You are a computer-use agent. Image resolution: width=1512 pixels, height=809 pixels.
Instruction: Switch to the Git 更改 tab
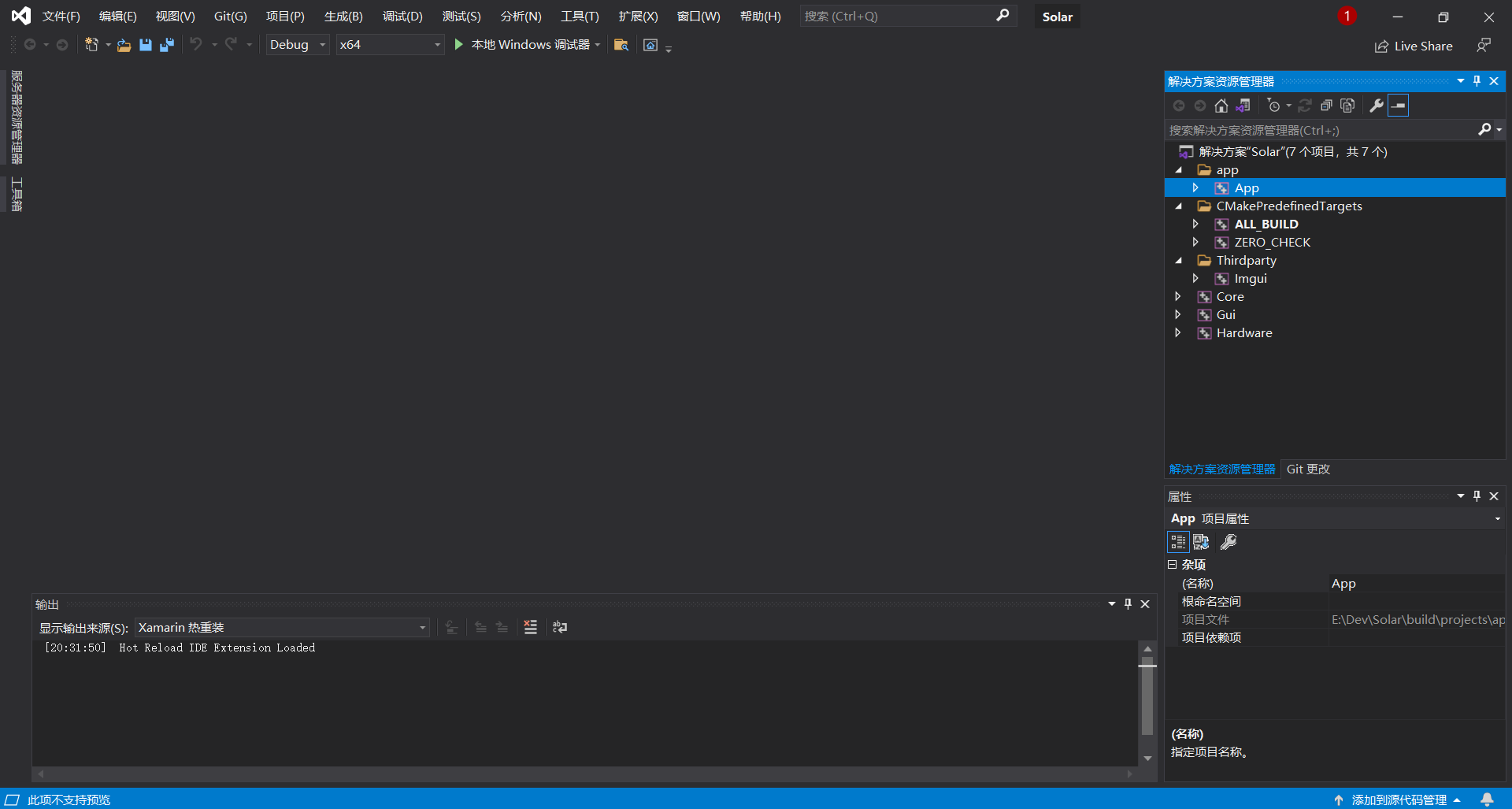coord(1308,469)
